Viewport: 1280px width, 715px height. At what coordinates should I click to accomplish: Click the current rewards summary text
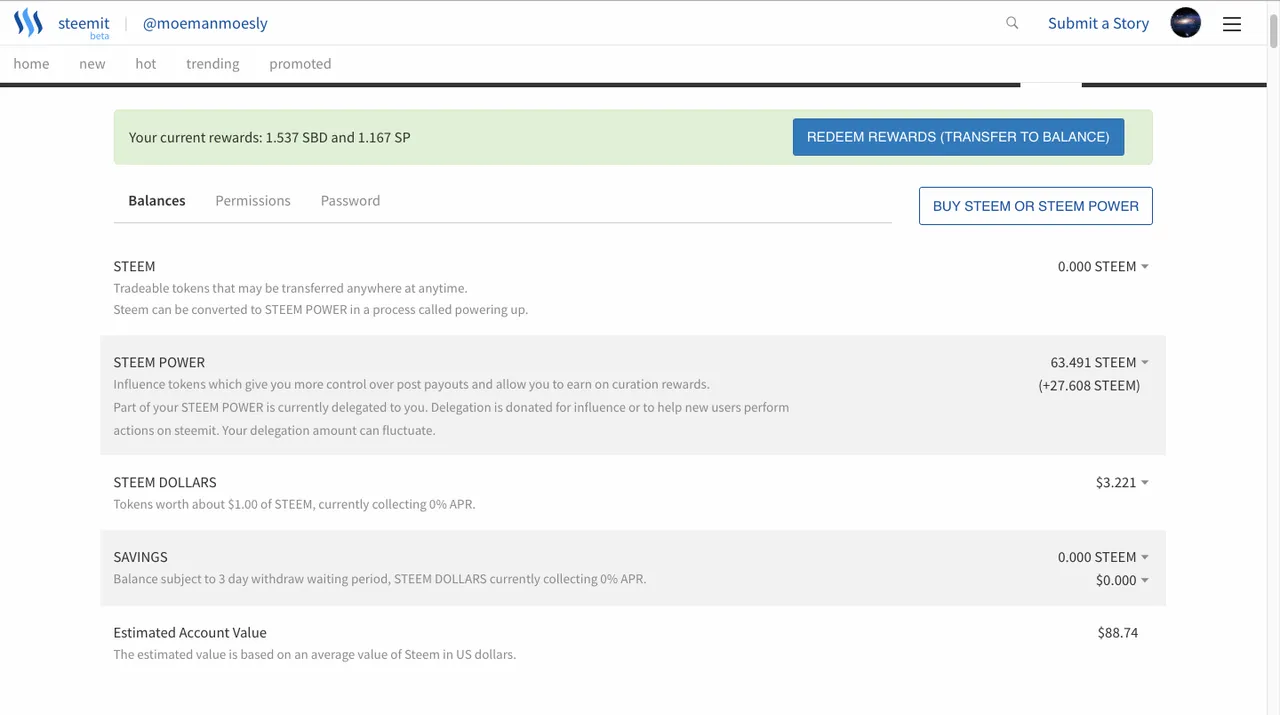click(x=269, y=137)
